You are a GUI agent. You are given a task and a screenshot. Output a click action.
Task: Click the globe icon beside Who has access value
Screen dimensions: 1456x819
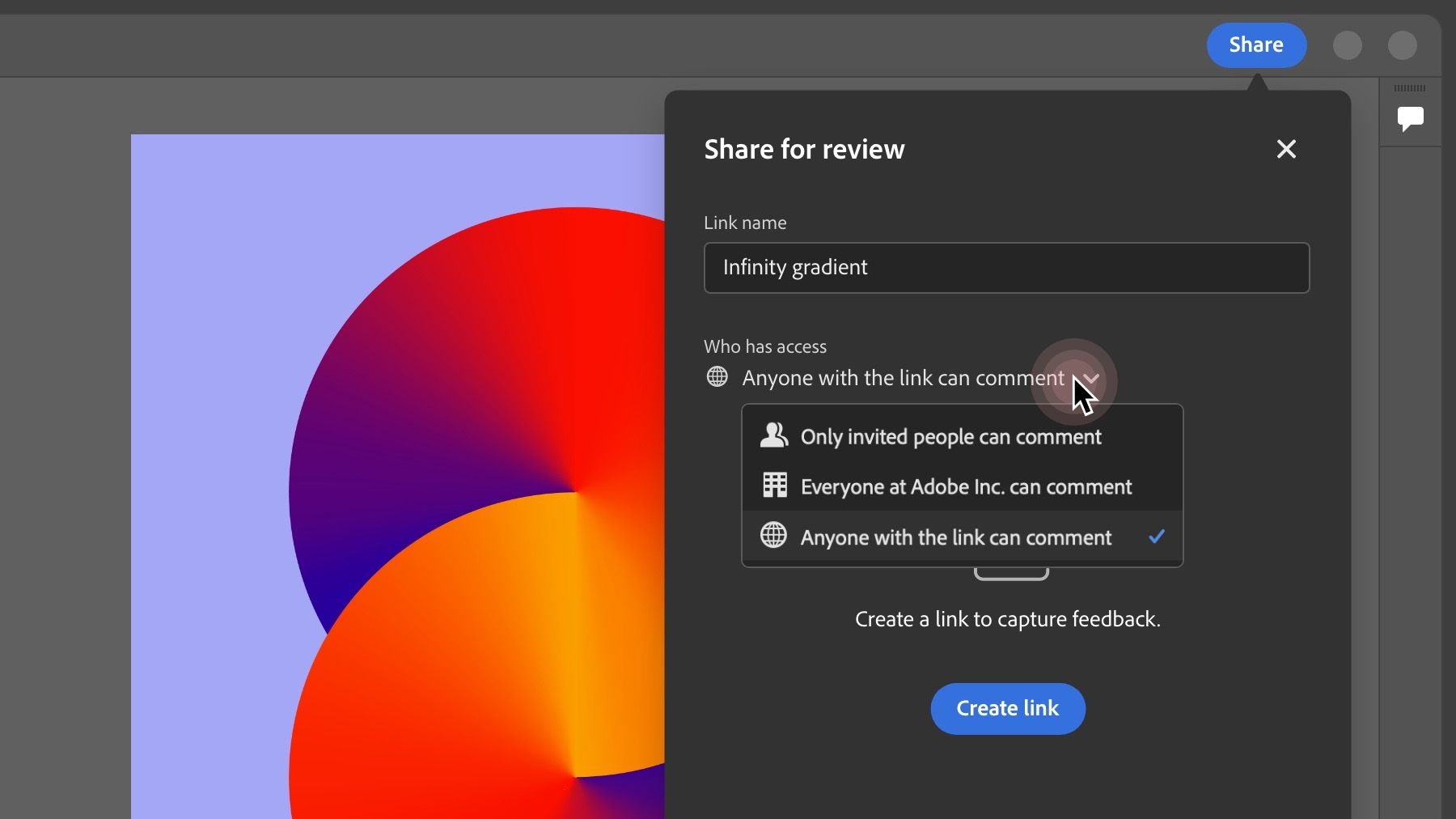click(x=717, y=377)
